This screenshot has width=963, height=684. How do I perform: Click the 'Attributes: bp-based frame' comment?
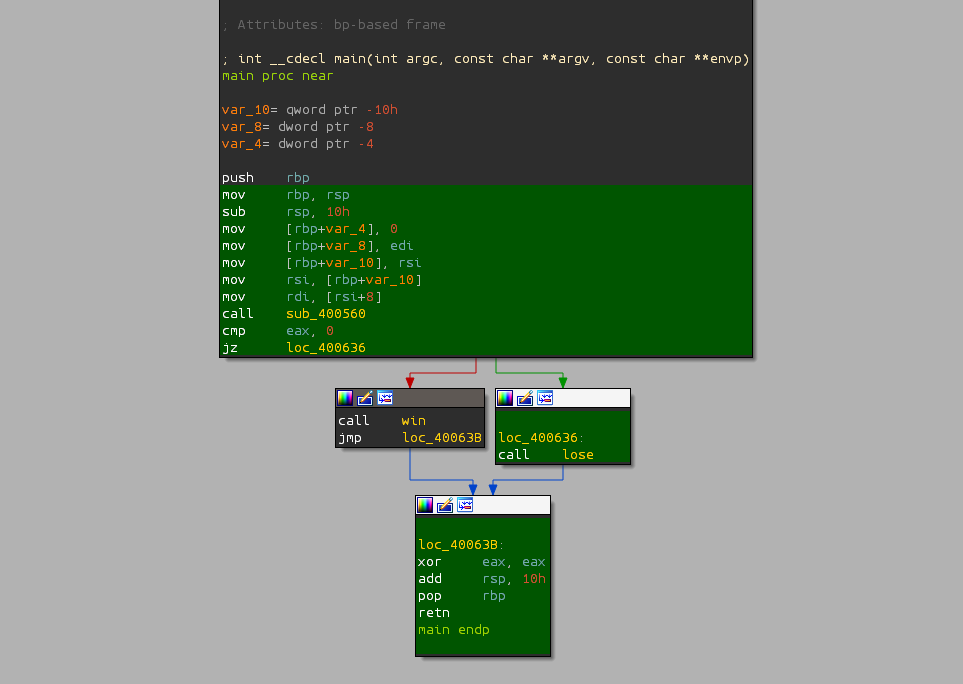333,25
